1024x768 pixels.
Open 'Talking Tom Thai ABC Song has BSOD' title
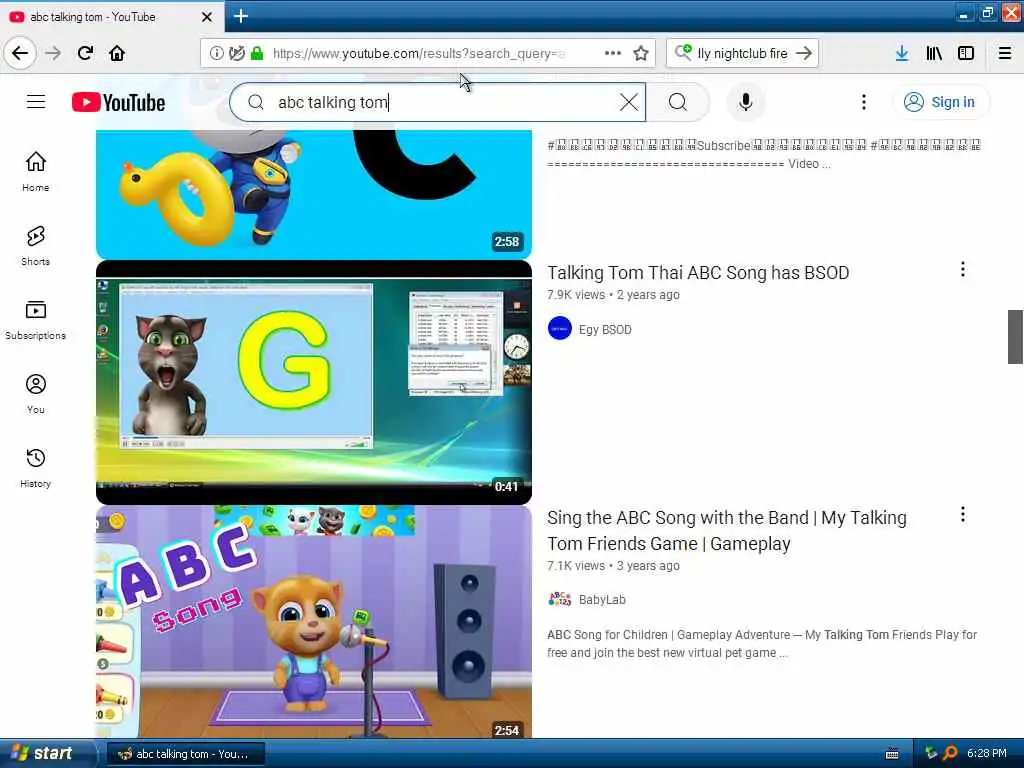click(x=698, y=272)
